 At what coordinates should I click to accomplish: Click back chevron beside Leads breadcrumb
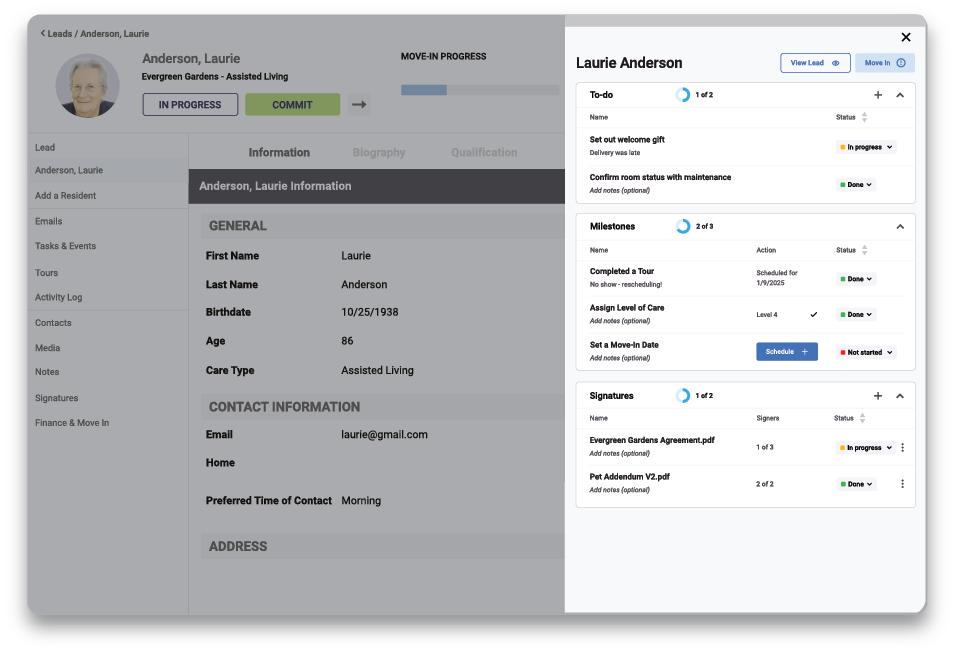[x=43, y=33]
